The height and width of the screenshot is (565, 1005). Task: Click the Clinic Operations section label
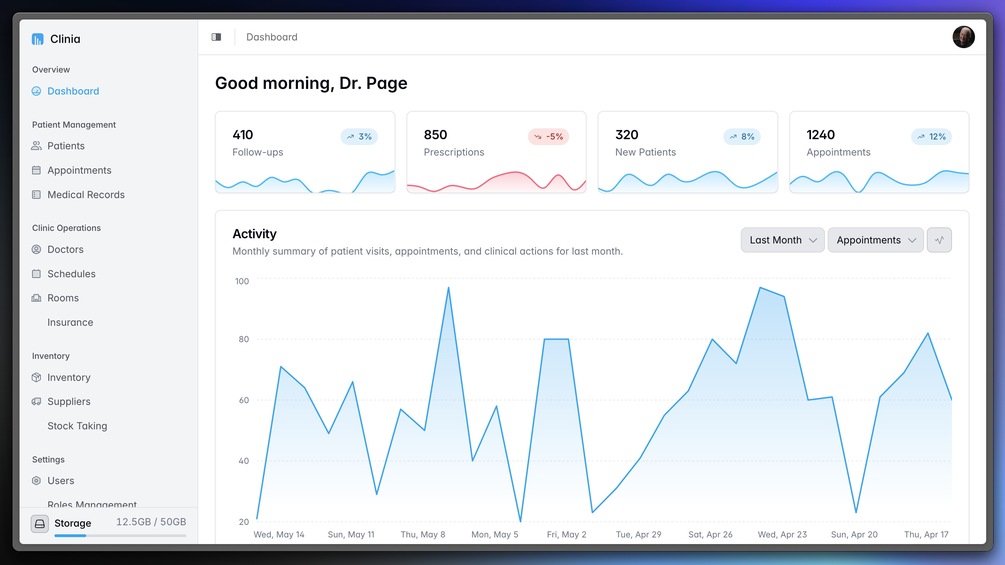click(x=66, y=228)
